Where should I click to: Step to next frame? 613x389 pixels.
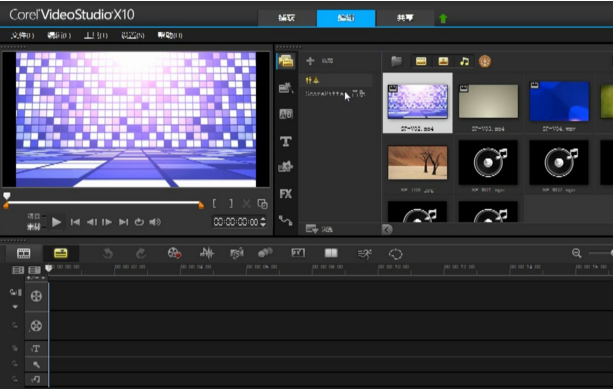[x=107, y=222]
